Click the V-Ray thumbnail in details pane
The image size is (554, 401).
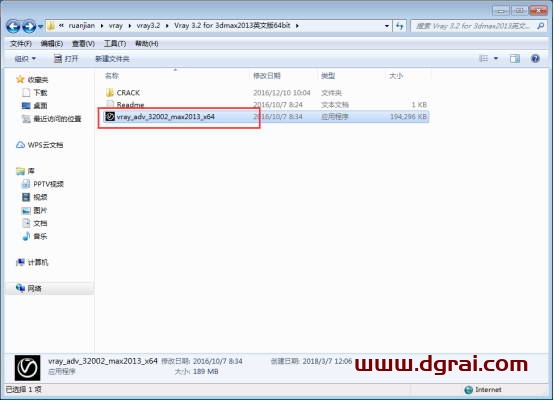pos(27,368)
